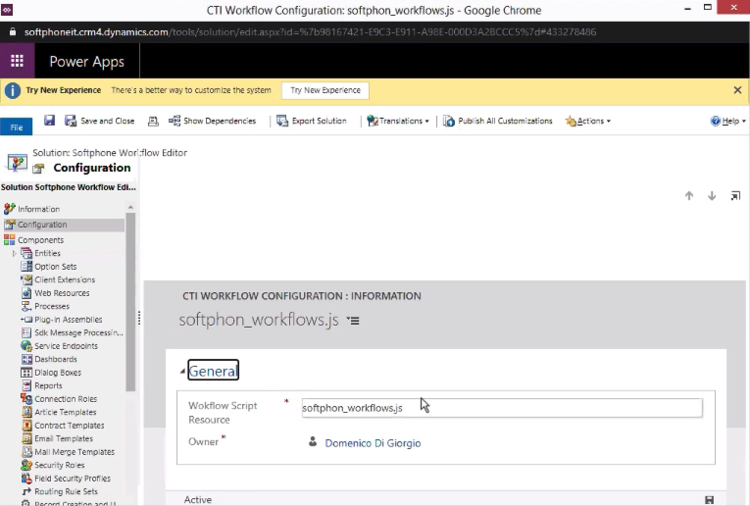Click the Security Roles icon
This screenshot has width=750, height=506.
click(26, 465)
